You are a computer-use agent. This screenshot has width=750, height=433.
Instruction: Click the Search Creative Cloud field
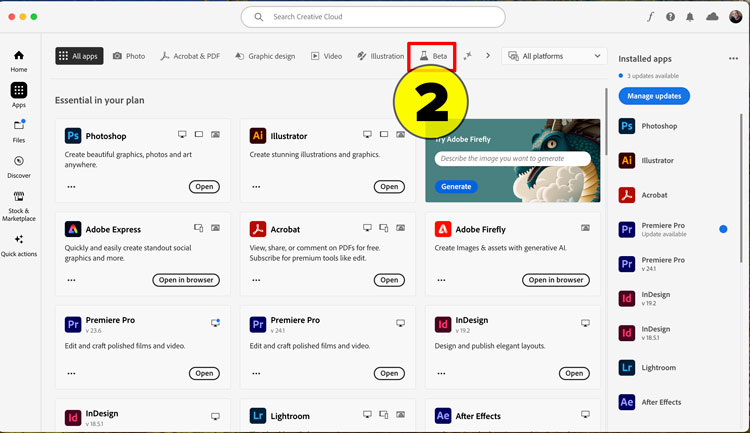coord(373,17)
